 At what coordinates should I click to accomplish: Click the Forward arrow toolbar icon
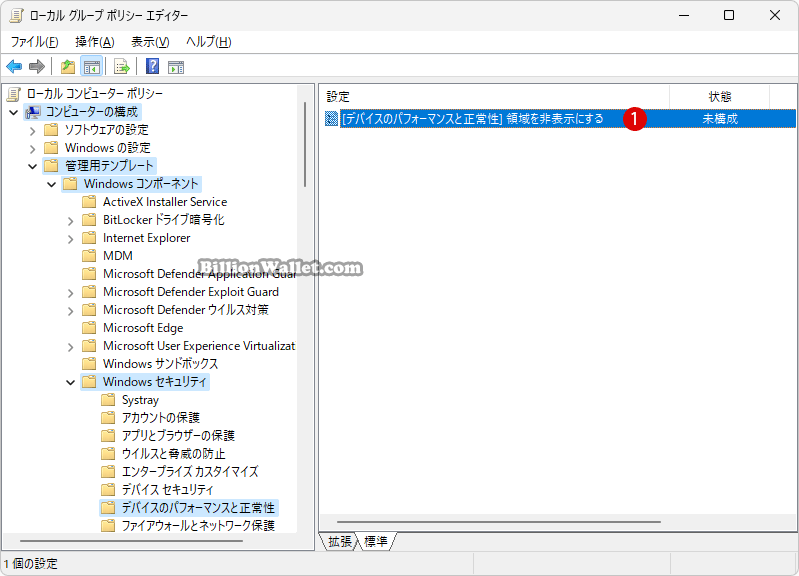point(37,66)
